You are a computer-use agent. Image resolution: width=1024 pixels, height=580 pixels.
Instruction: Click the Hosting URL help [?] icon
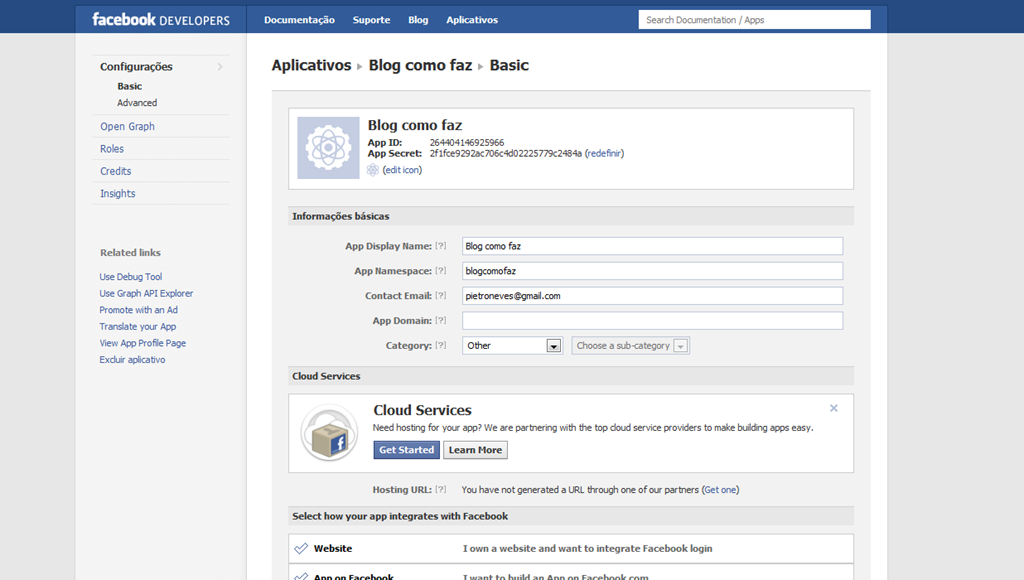coord(441,490)
